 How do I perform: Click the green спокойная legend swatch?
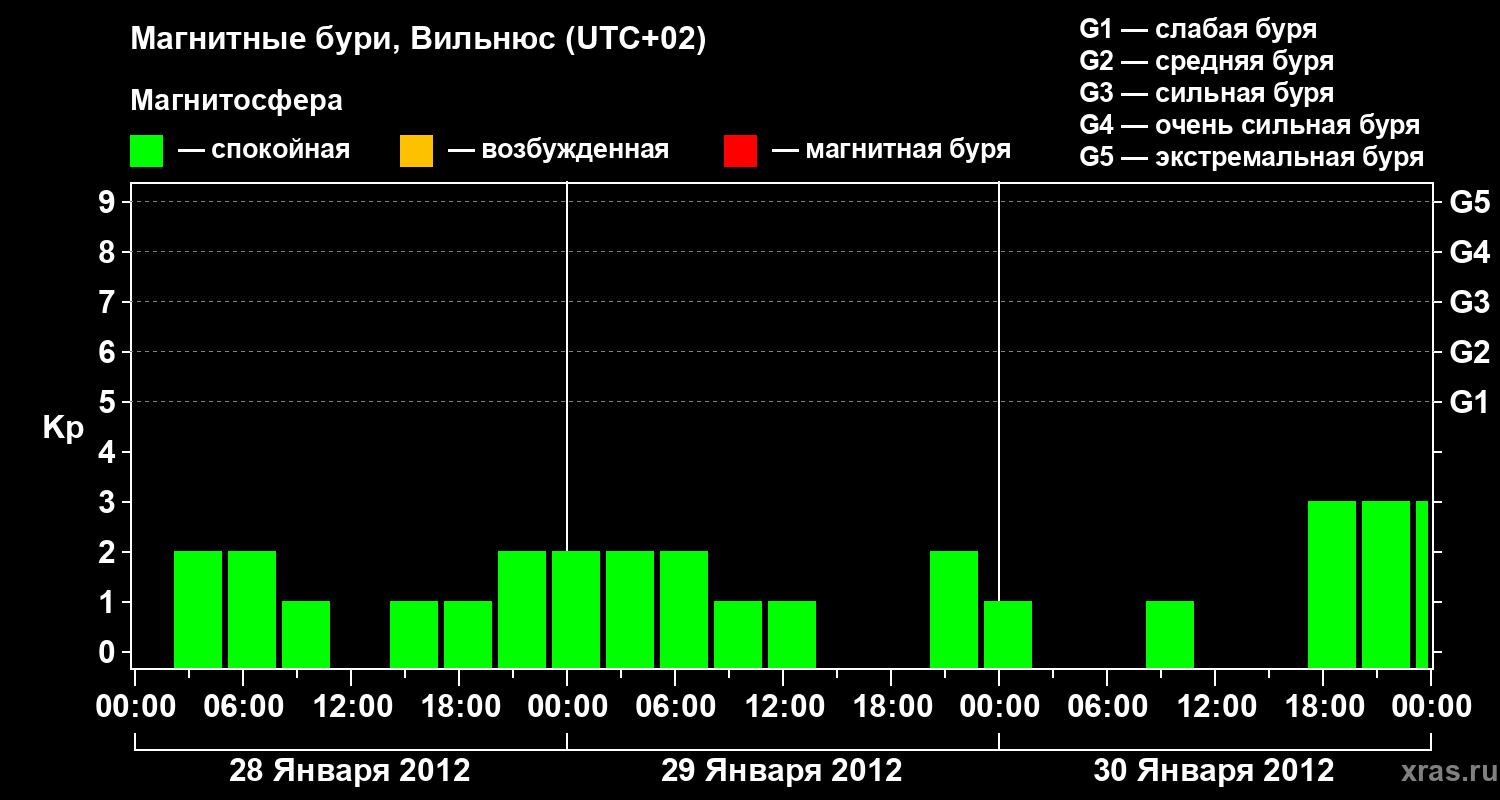coord(147,151)
